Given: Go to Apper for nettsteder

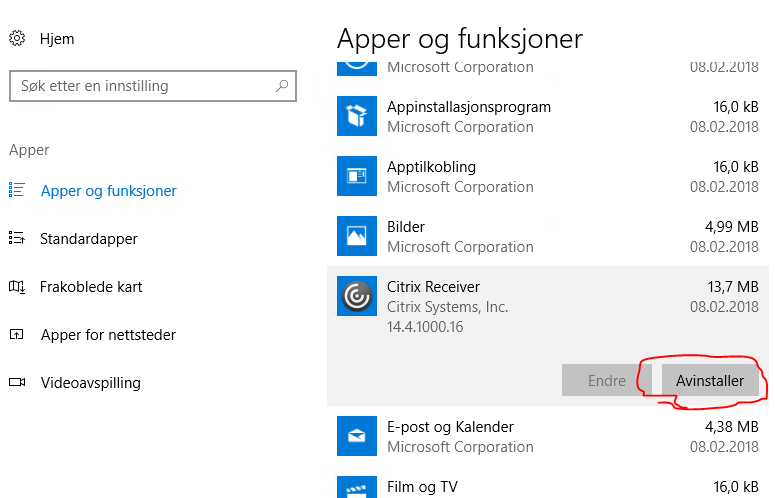Looking at the screenshot, I should [x=108, y=334].
